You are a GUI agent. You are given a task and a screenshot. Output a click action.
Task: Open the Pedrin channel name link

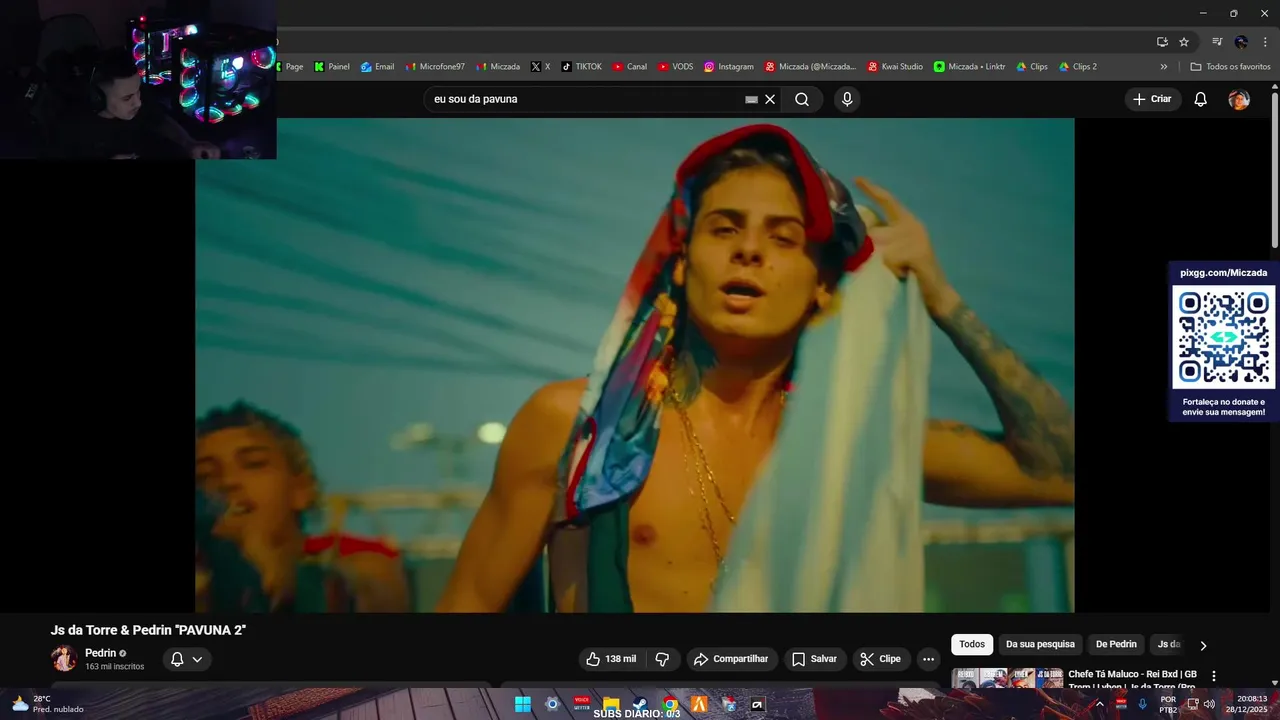click(100, 653)
